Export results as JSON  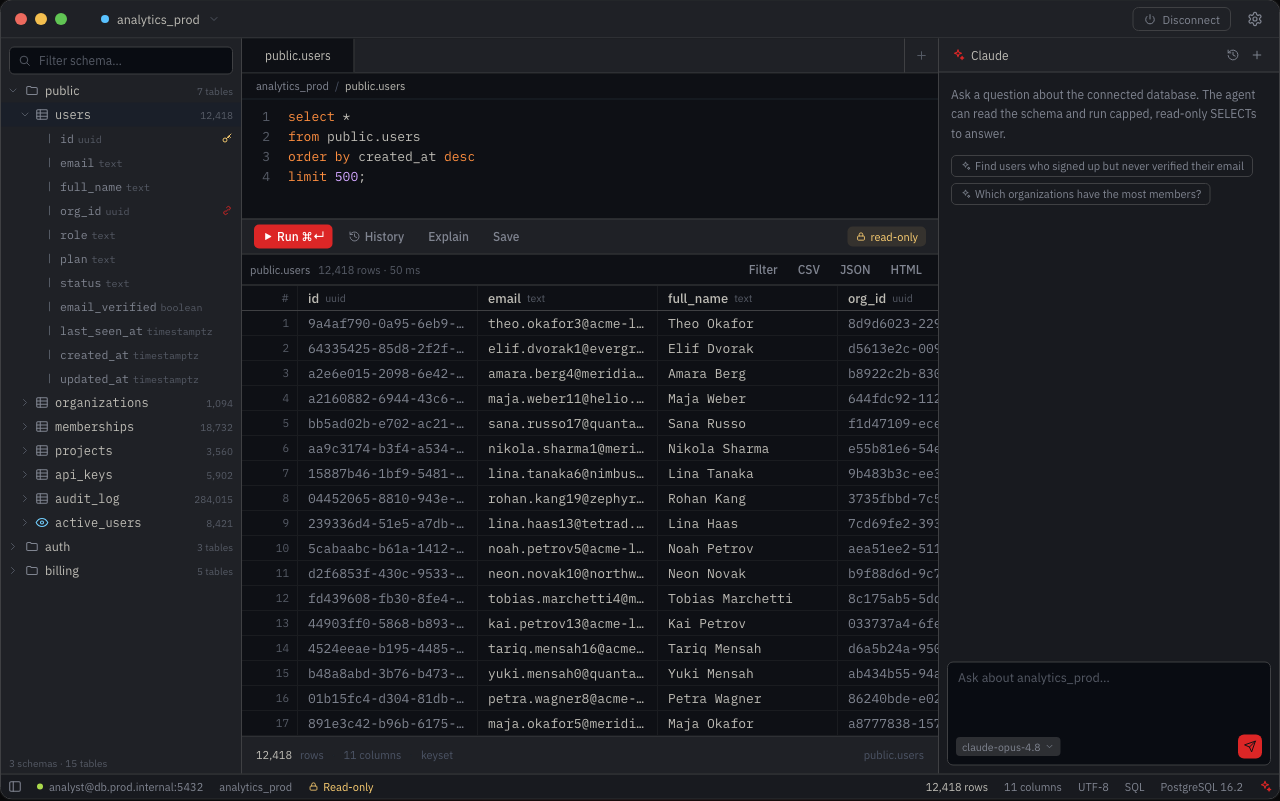click(855, 270)
